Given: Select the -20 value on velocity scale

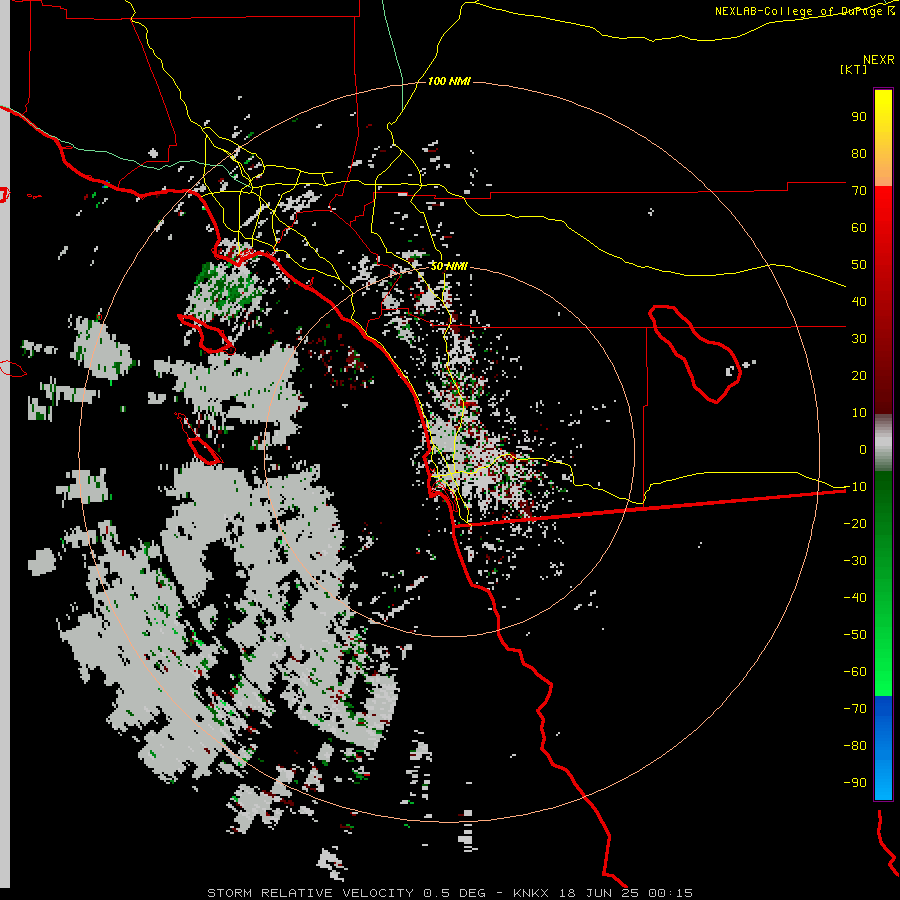Looking at the screenshot, I should point(855,524).
